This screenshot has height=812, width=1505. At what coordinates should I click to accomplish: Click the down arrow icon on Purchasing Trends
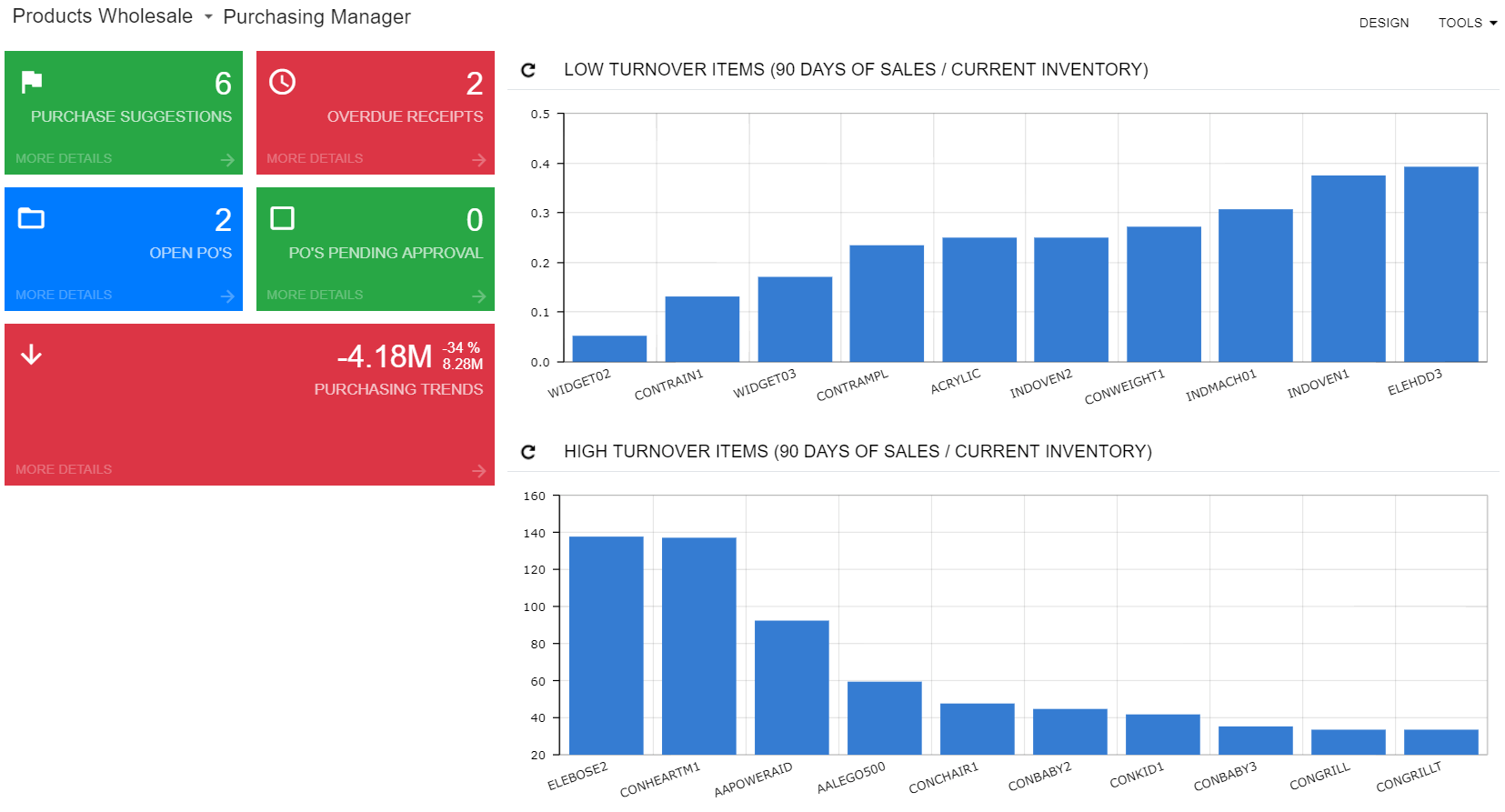[x=32, y=355]
